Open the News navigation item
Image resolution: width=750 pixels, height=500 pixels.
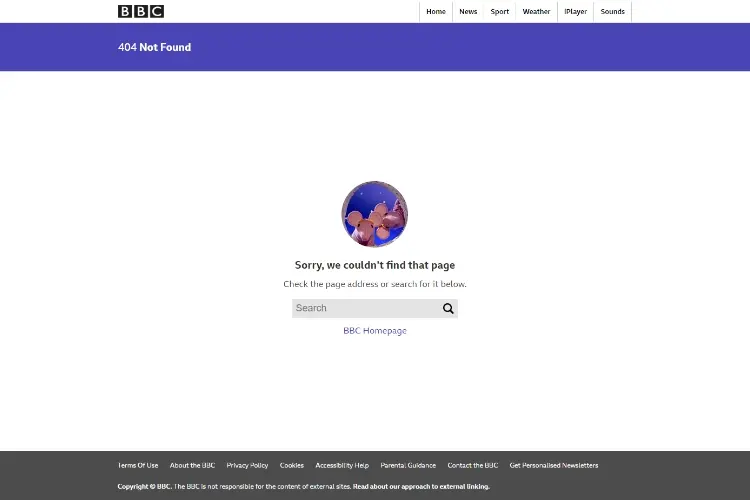click(x=468, y=11)
